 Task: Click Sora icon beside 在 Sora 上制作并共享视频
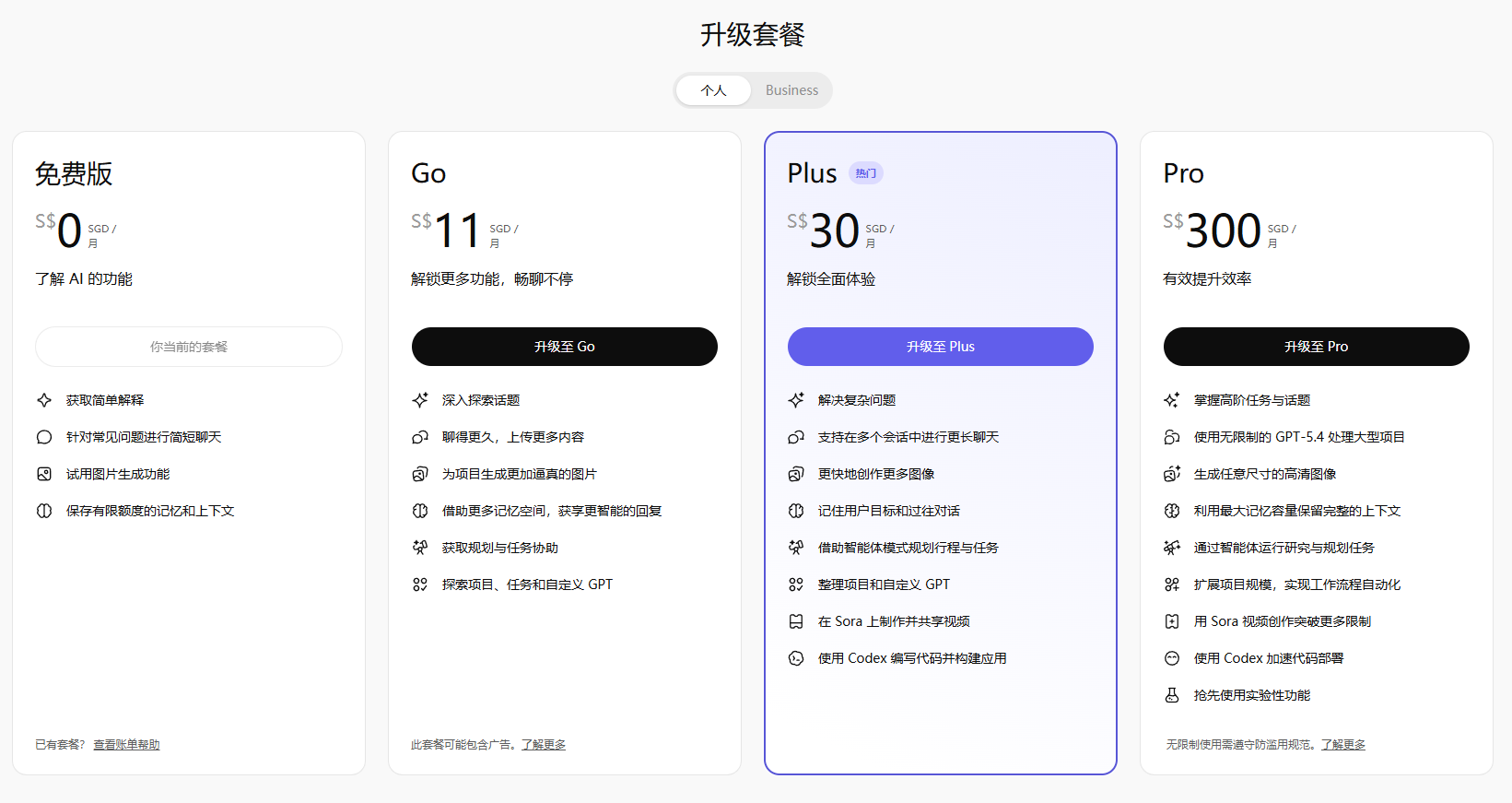click(x=796, y=621)
